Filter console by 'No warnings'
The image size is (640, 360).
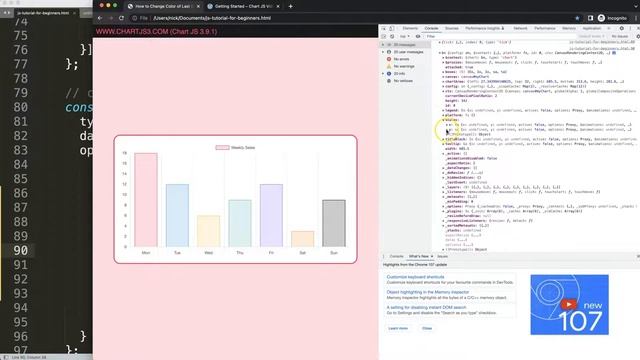pos(403,66)
